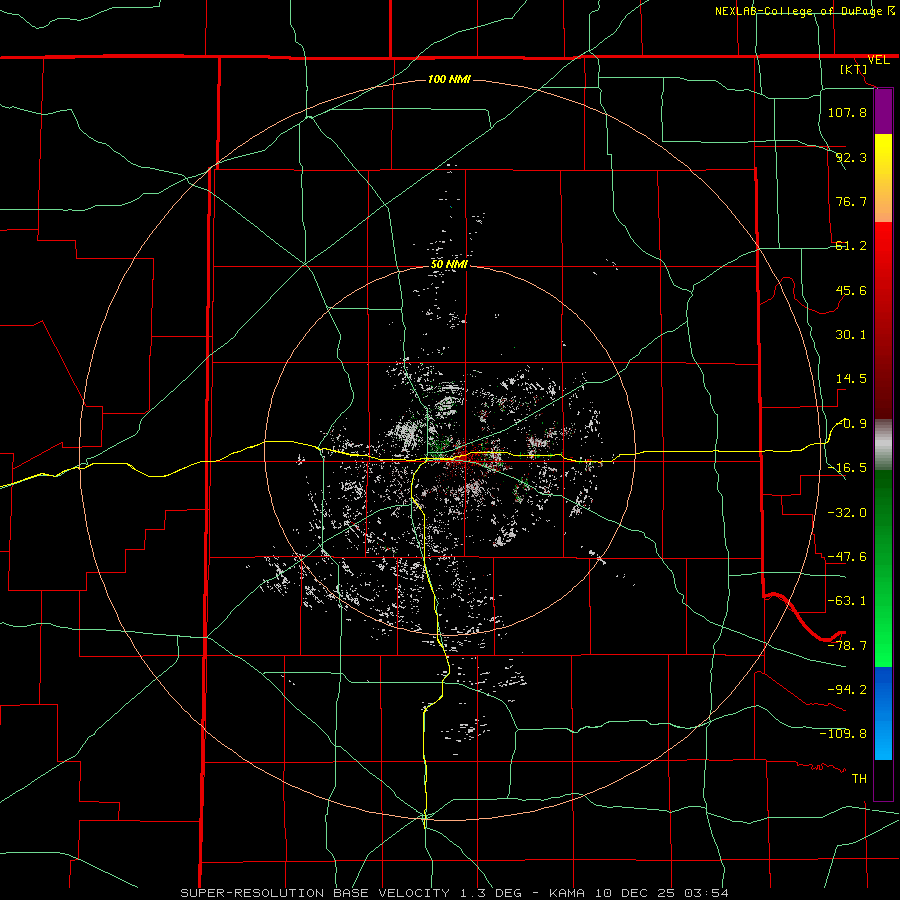Select the -47.6 legend value
900x900 pixels.
[x=847, y=557]
